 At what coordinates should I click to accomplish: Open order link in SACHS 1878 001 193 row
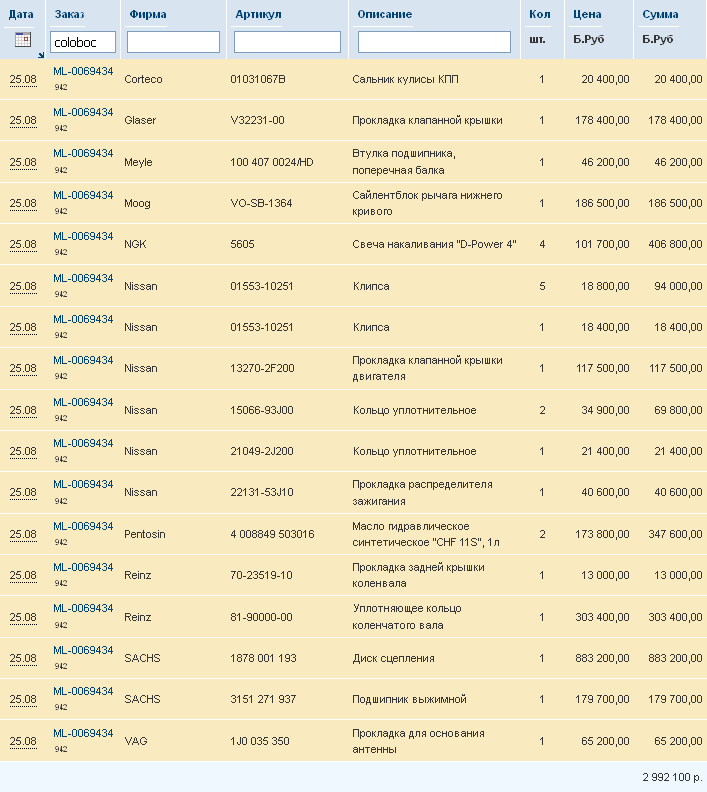[x=83, y=651]
